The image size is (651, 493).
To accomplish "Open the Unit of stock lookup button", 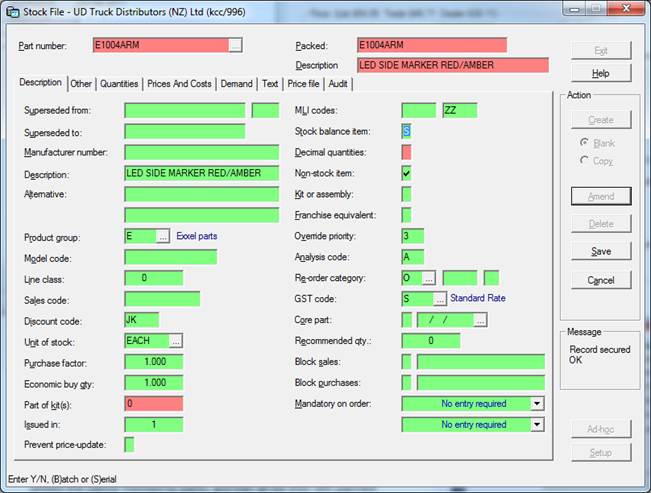I will tap(176, 341).
